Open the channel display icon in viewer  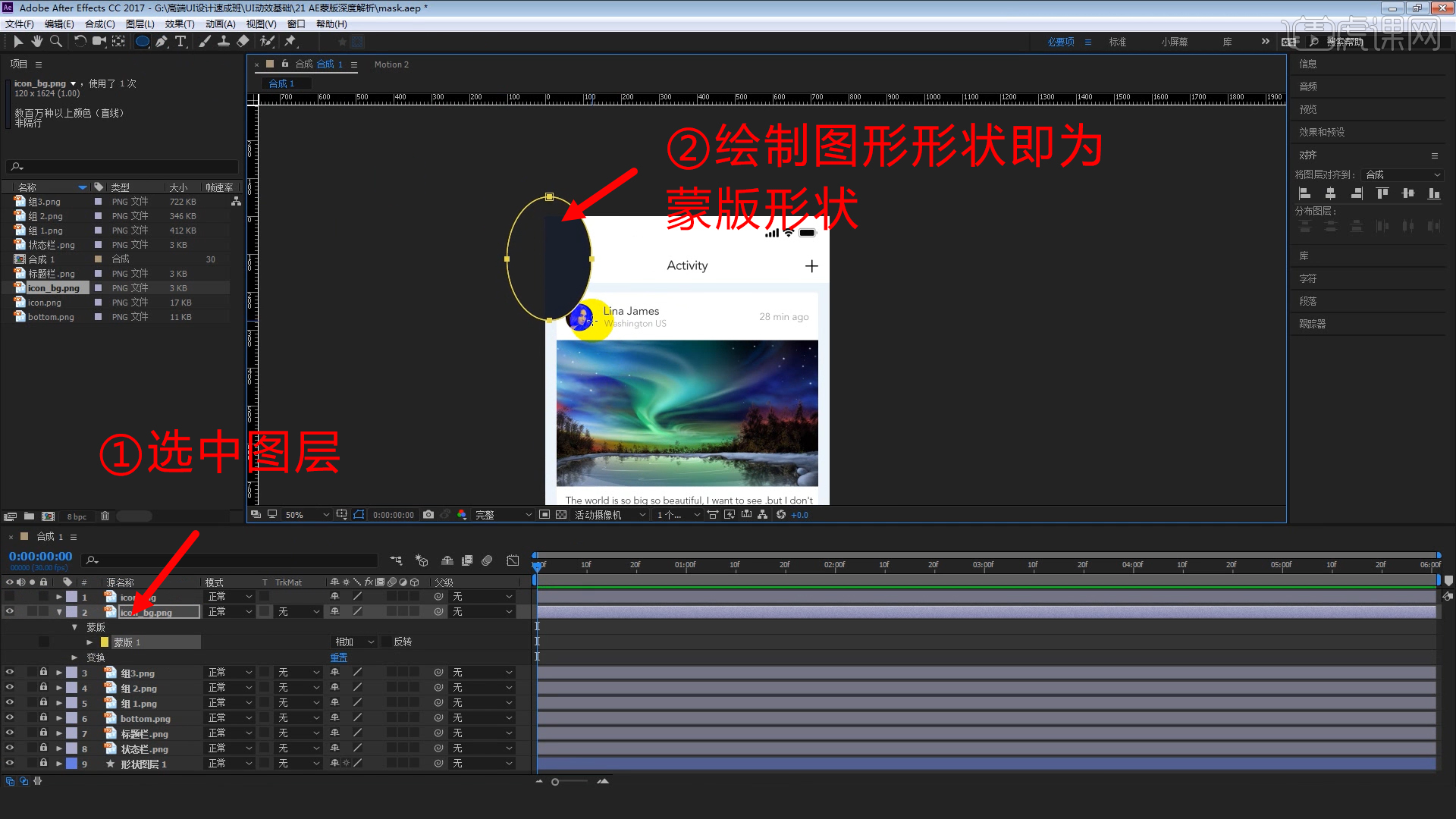pyautogui.click(x=463, y=514)
